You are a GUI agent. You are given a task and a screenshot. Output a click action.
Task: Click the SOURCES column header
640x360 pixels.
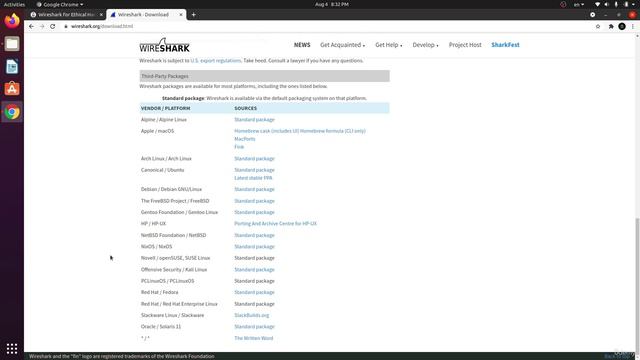tap(245, 108)
